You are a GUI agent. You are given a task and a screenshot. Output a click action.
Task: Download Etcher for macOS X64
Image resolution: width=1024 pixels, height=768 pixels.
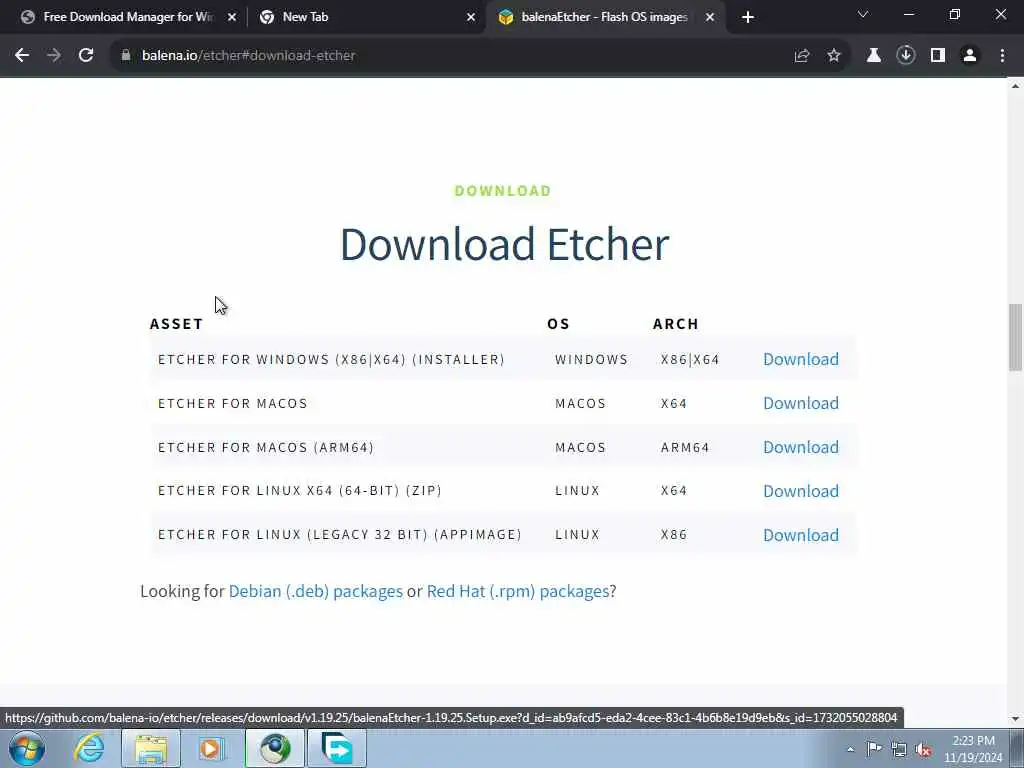pyautogui.click(x=801, y=403)
